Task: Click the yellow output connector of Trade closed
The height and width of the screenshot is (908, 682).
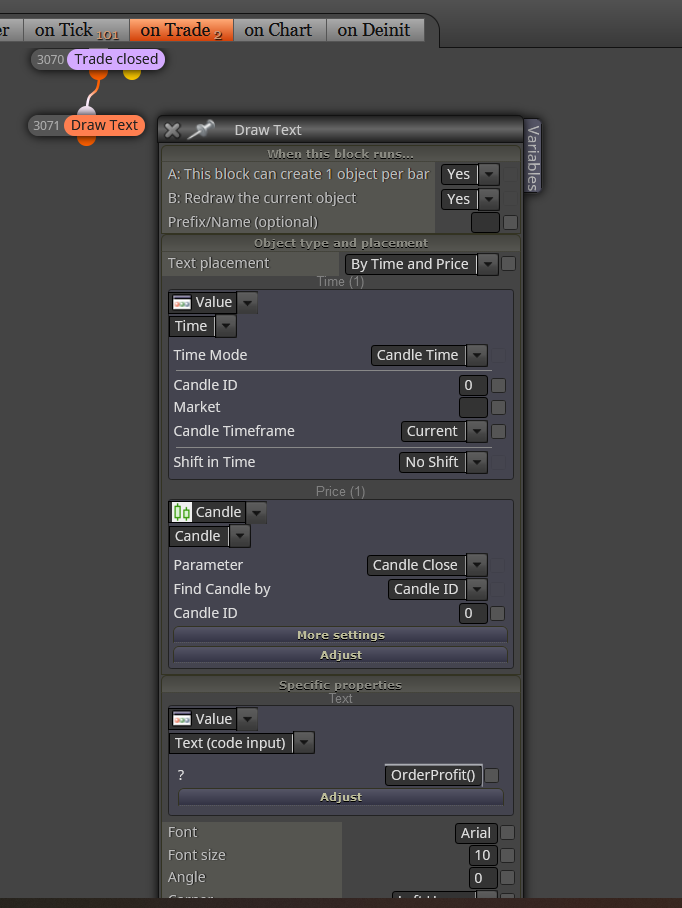Action: (x=132, y=74)
